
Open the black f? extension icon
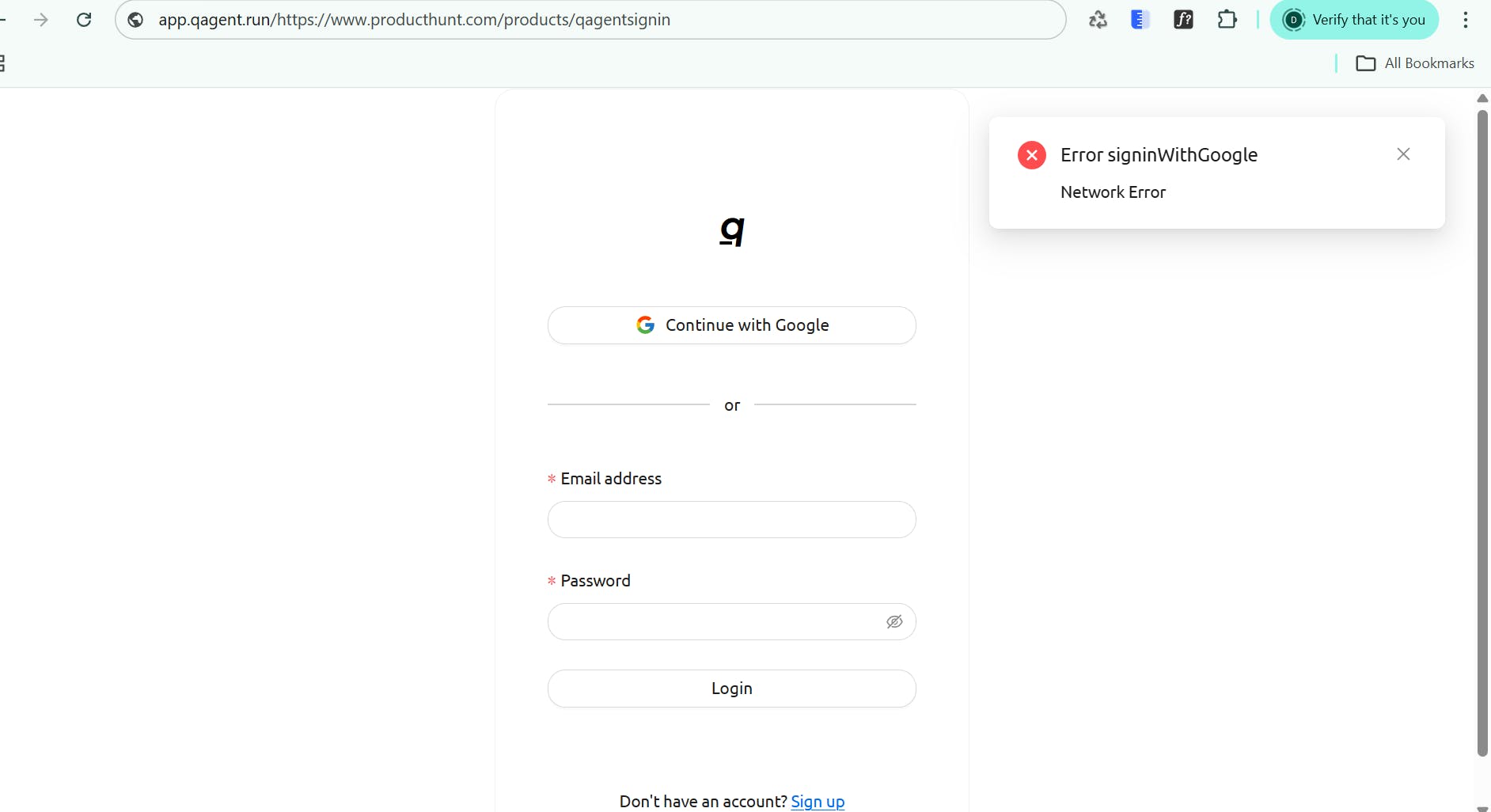pos(1183,20)
